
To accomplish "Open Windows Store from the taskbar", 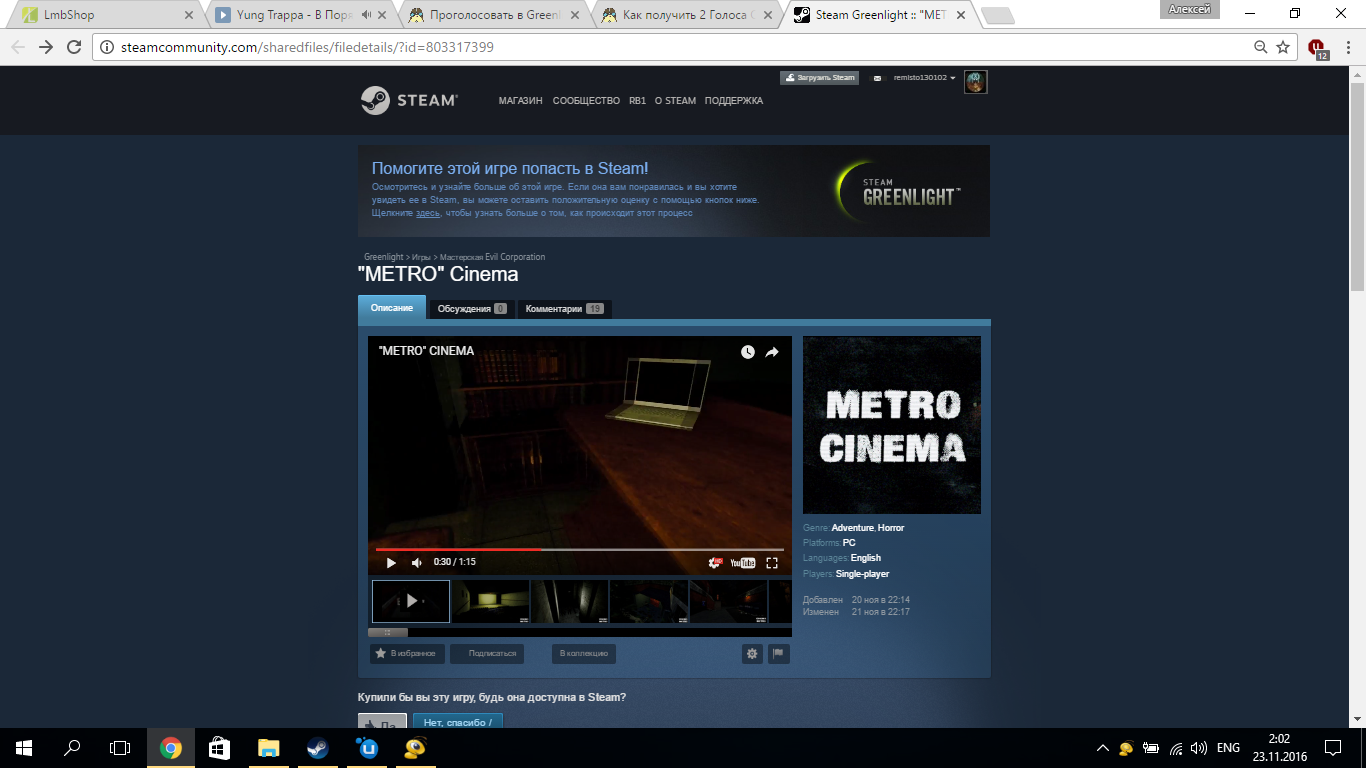I will (219, 748).
